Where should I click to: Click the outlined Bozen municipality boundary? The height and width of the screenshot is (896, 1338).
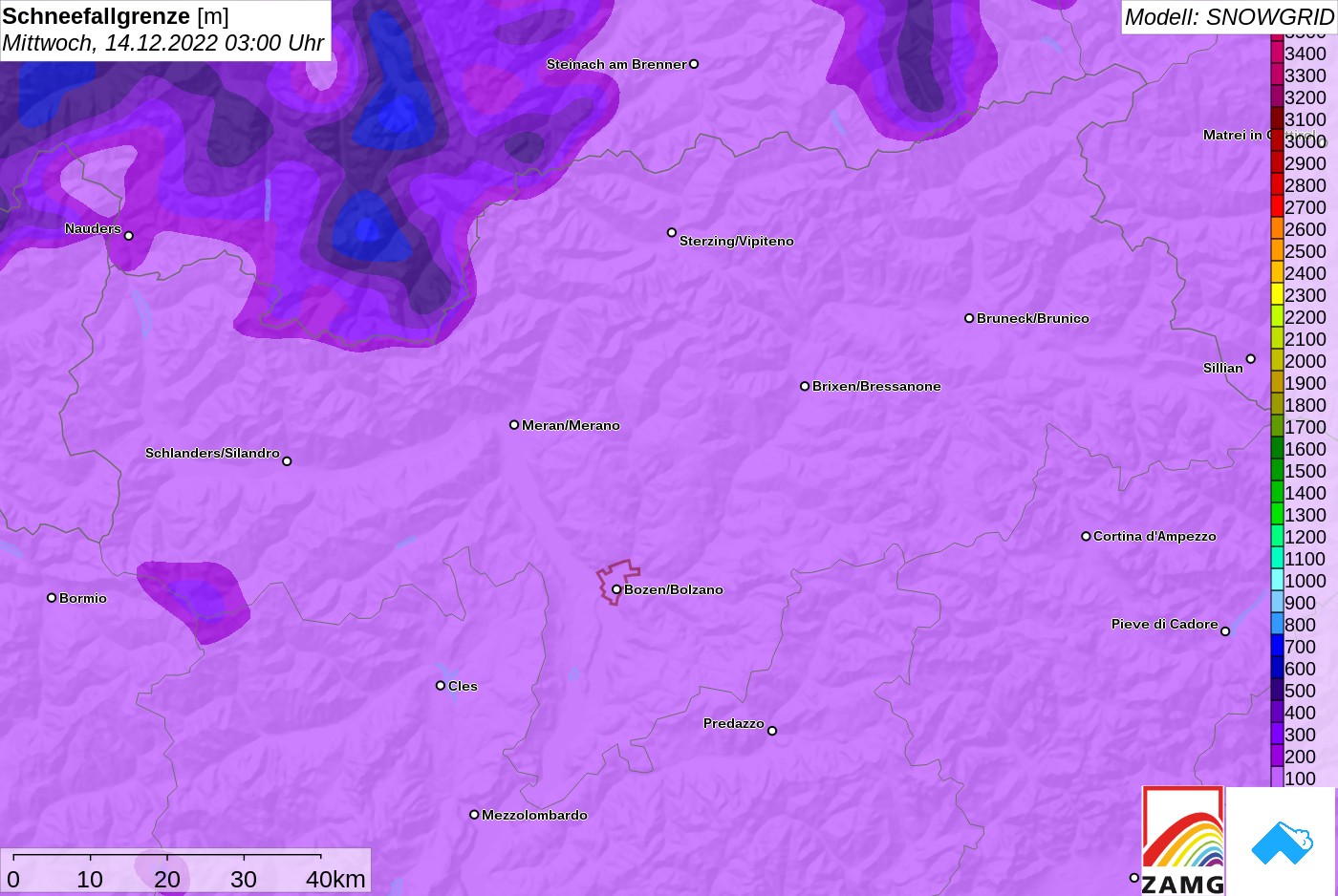[618, 582]
